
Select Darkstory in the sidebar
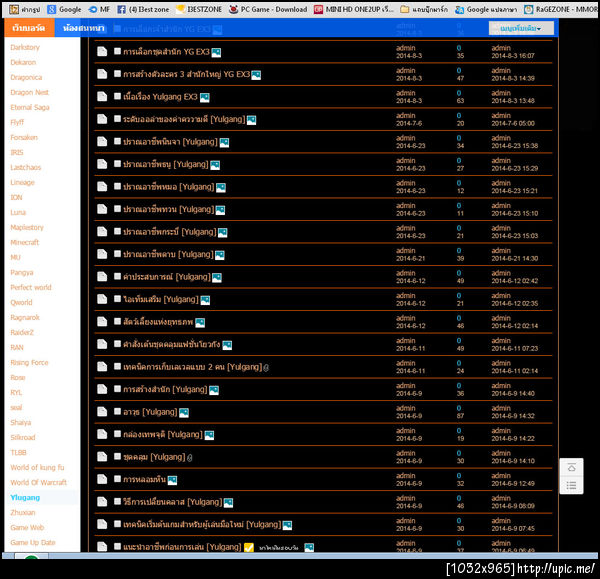[x=25, y=47]
